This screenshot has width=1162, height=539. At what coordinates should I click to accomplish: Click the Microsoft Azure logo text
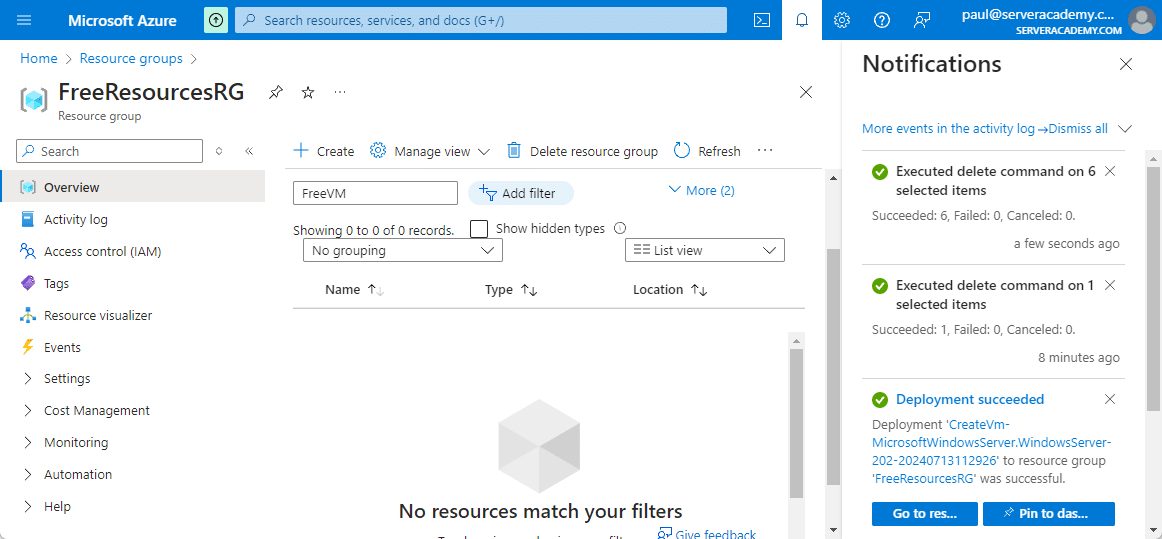pyautogui.click(x=122, y=20)
